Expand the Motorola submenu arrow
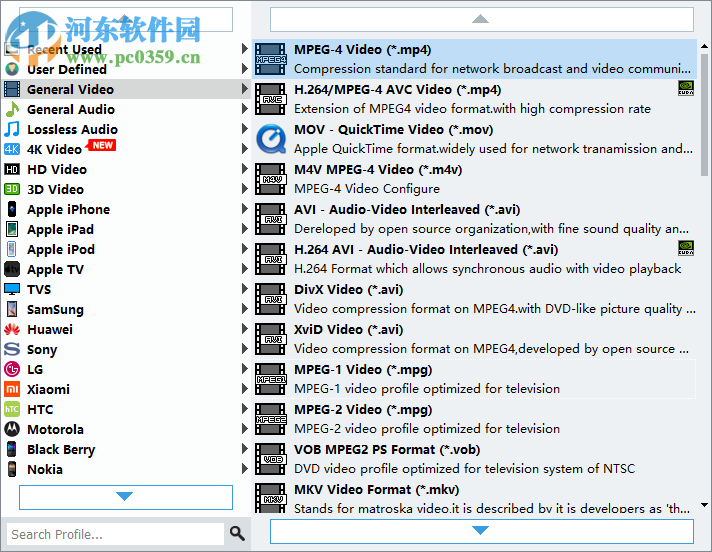Screen dimensions: 712x552 click(x=245, y=429)
